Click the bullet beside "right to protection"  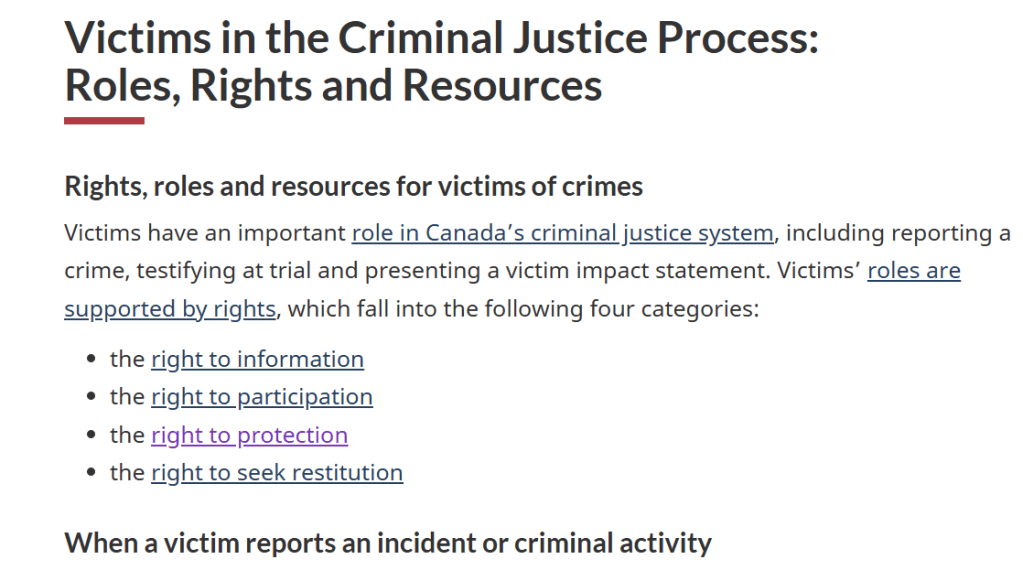[92, 436]
